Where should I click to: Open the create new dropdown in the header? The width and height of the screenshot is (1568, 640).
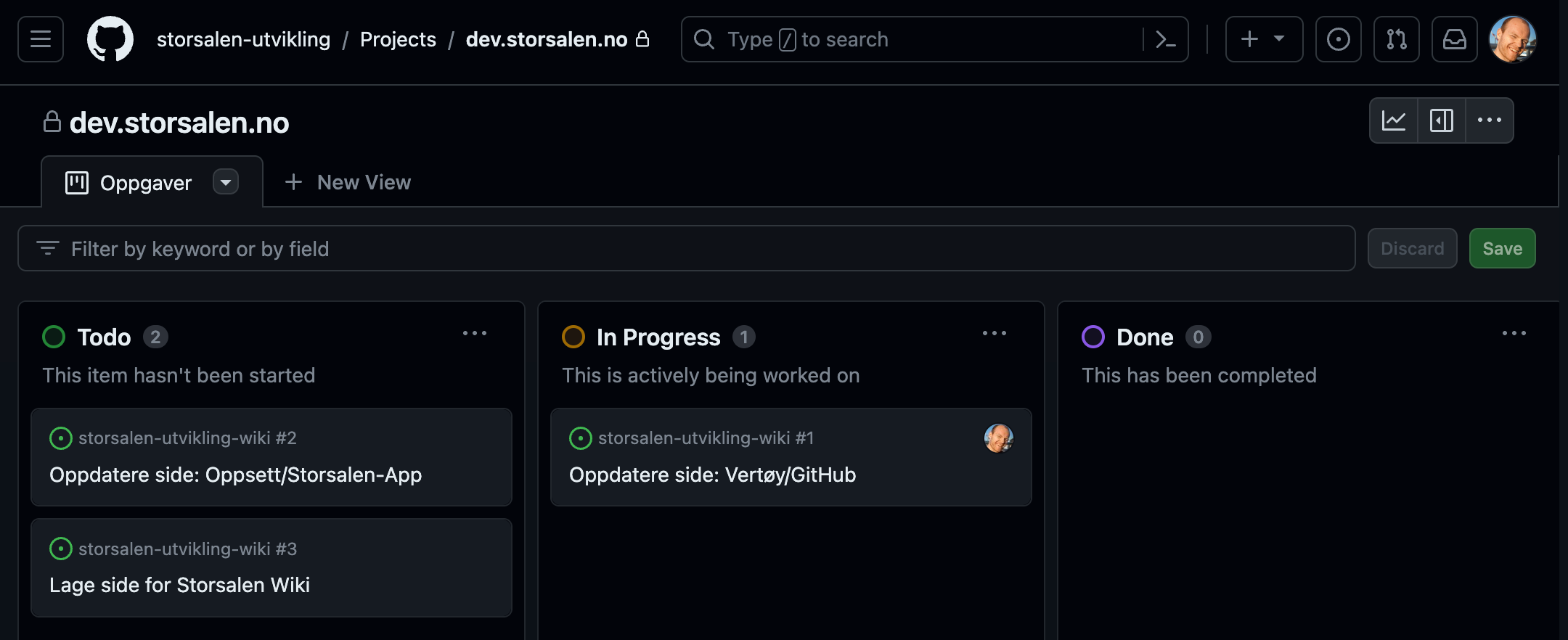tap(1263, 39)
